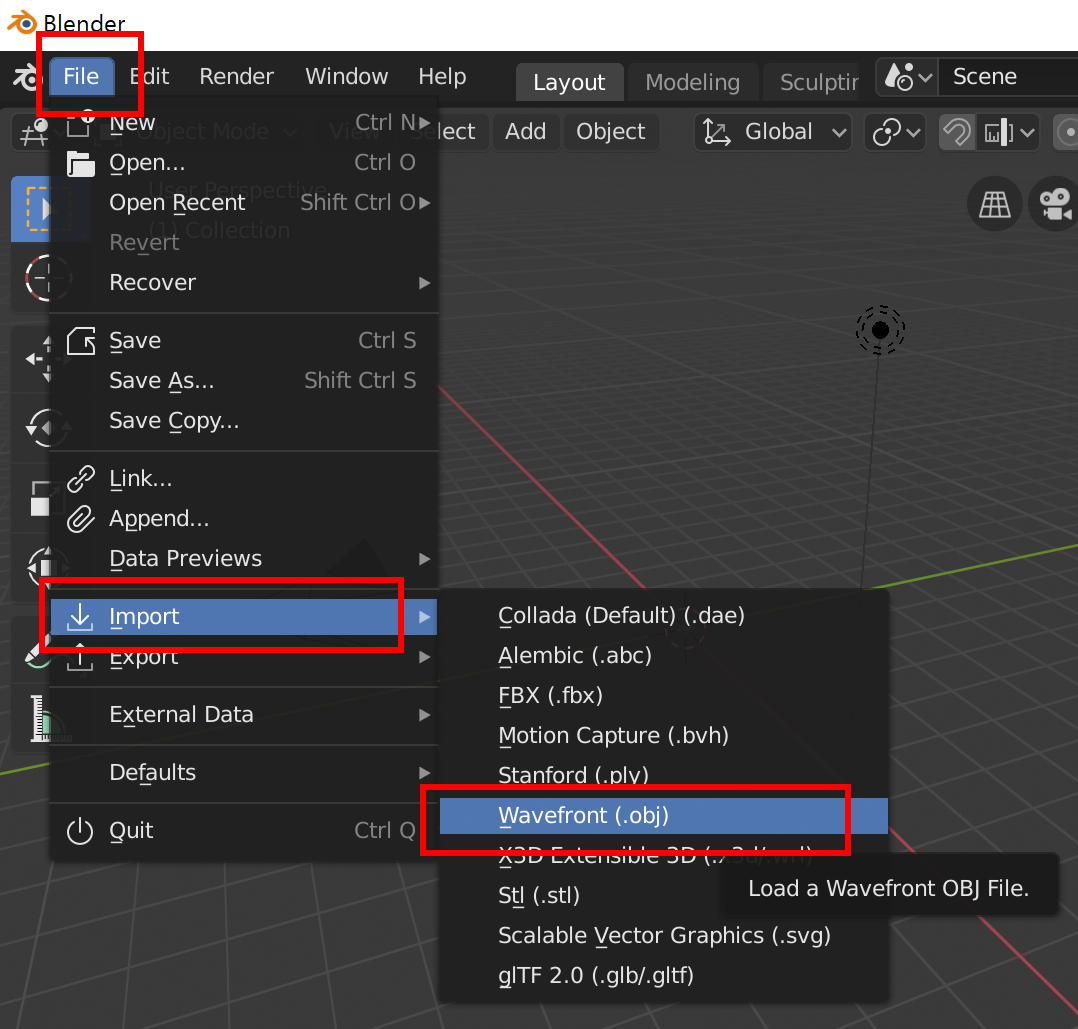Import Stanford (.ply) file
1078x1029 pixels.
663,775
